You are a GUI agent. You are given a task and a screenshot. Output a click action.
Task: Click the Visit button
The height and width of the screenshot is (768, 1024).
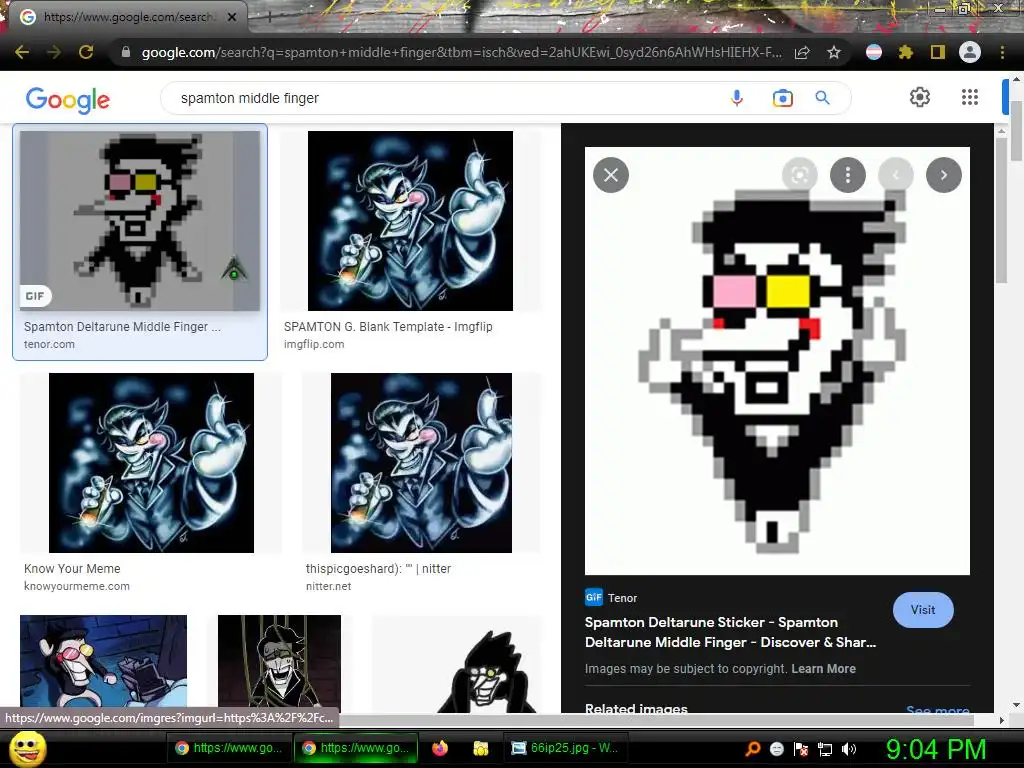(923, 610)
